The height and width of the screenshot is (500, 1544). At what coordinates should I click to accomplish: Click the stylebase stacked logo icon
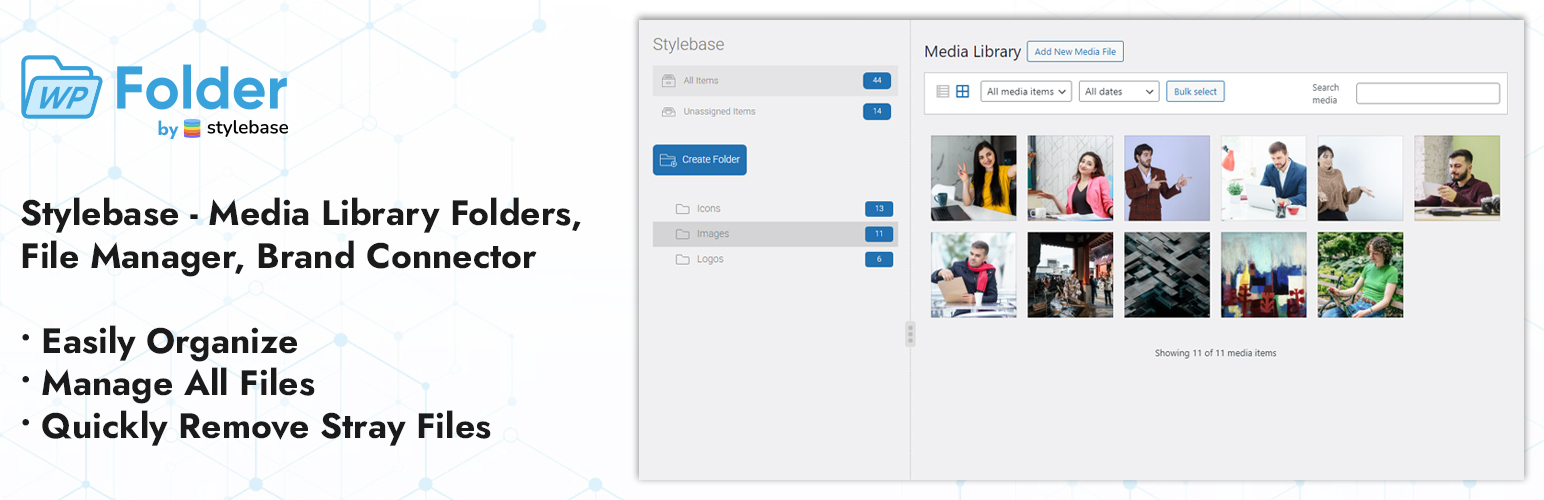(193, 129)
